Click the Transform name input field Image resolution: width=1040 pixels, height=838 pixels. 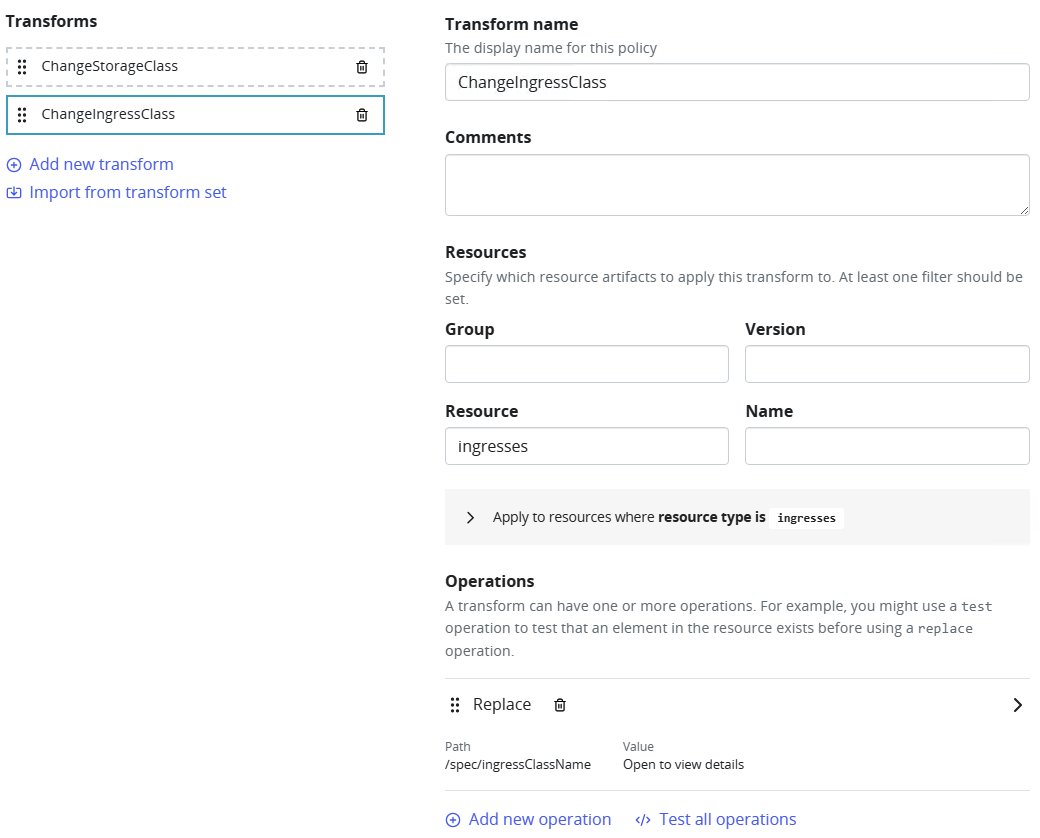736,83
